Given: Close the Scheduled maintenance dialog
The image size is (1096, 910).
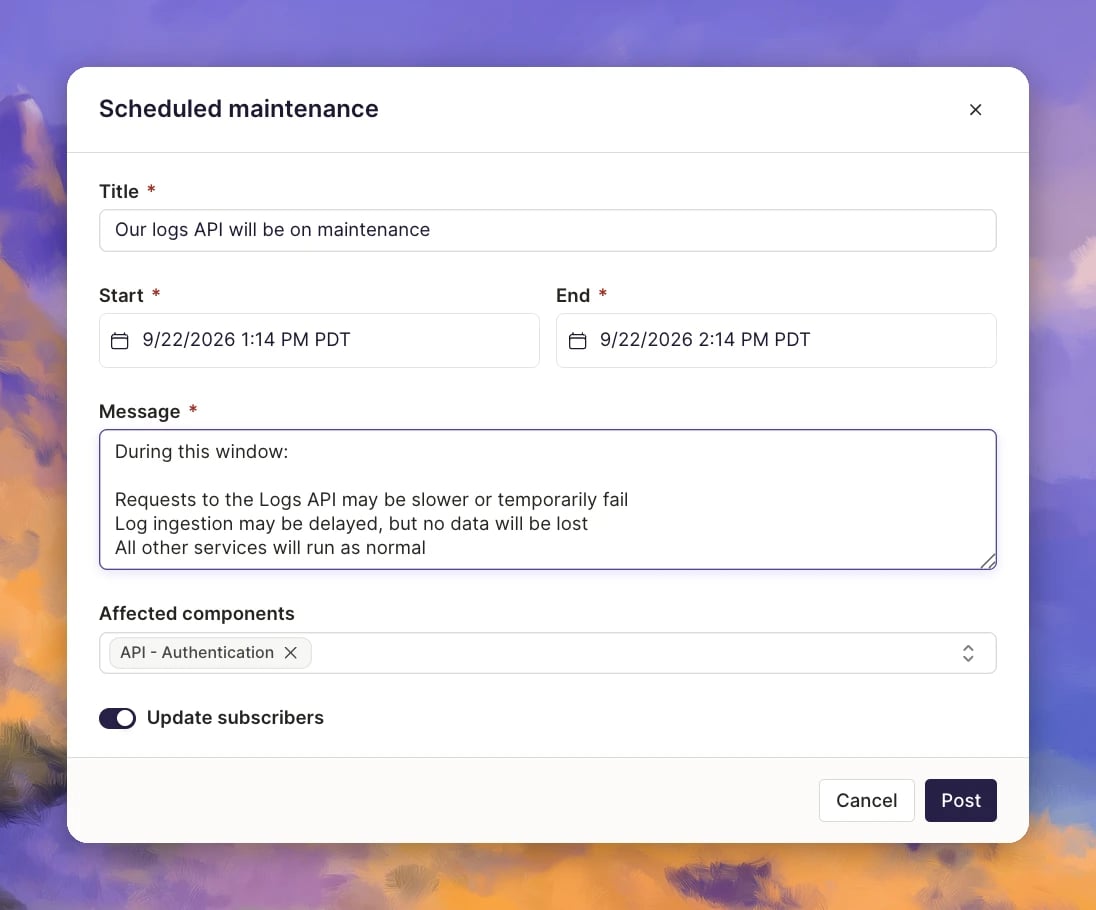Looking at the screenshot, I should coord(975,110).
